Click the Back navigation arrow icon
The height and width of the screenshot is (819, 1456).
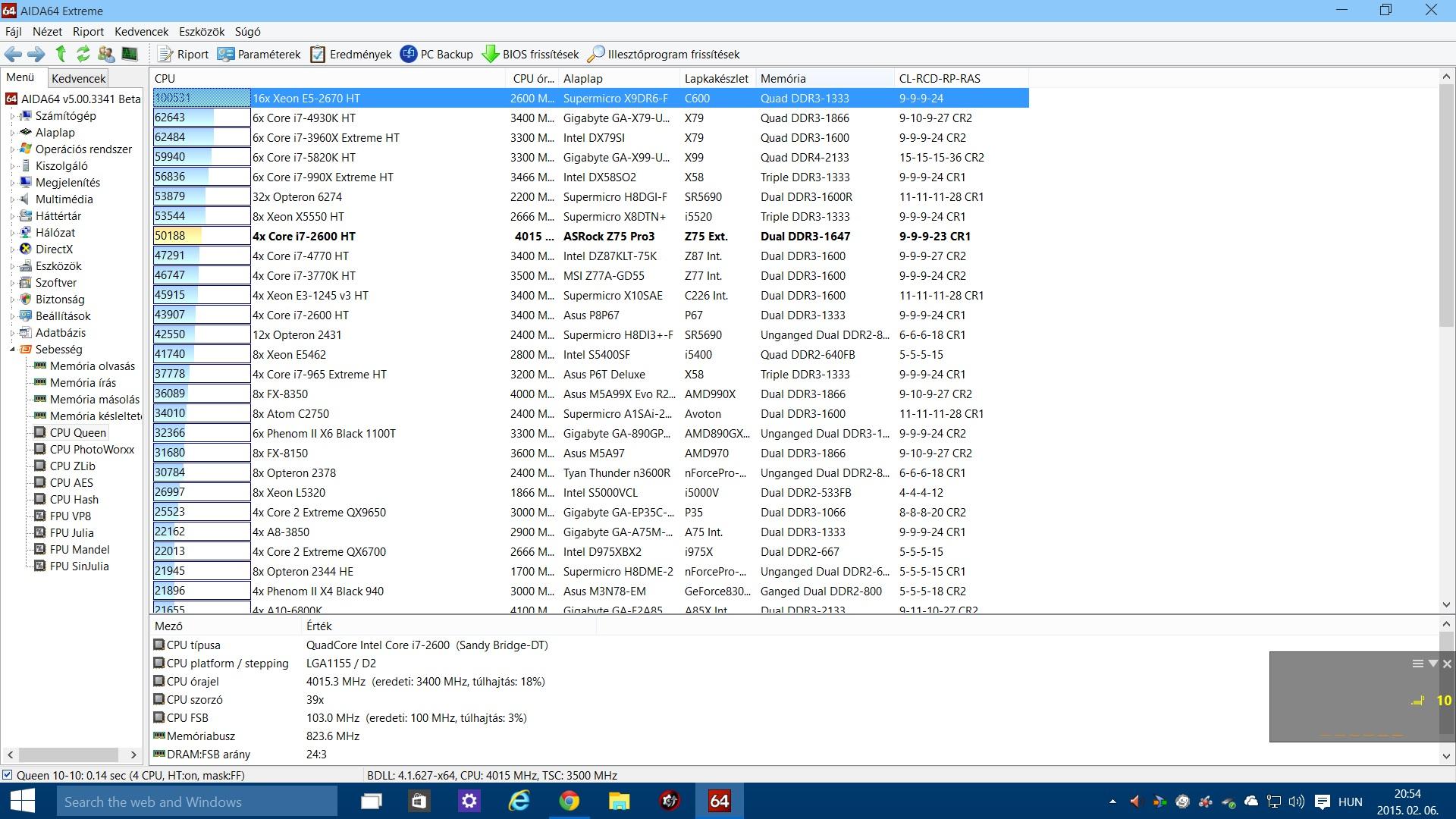pos(13,54)
